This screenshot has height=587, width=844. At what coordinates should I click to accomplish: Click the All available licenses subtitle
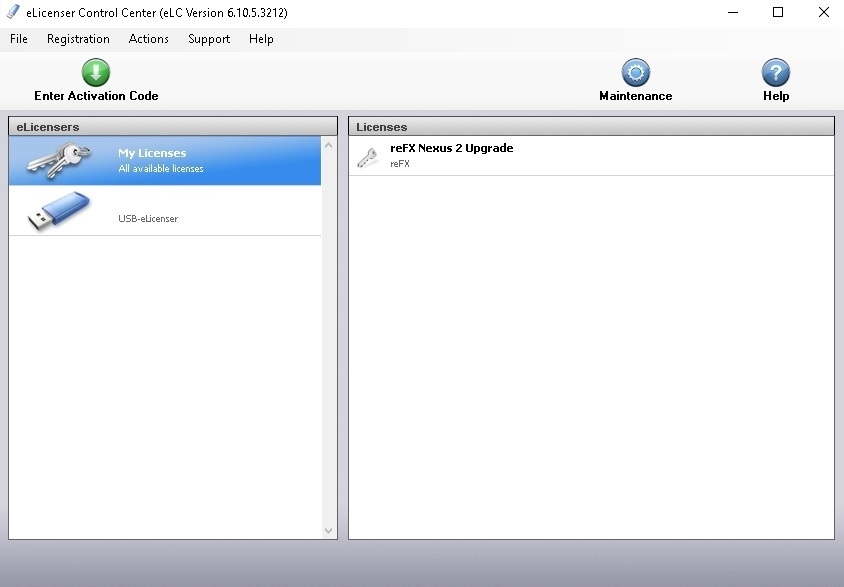(161, 168)
